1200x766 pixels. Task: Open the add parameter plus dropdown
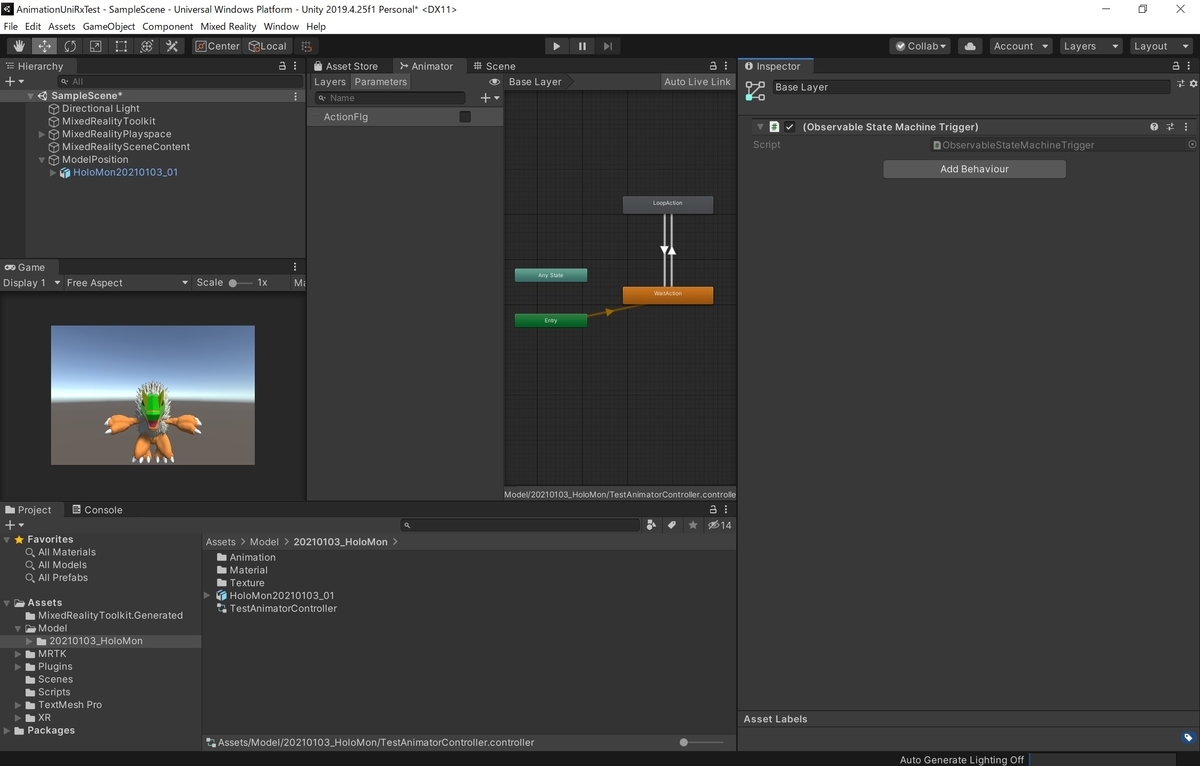click(489, 98)
